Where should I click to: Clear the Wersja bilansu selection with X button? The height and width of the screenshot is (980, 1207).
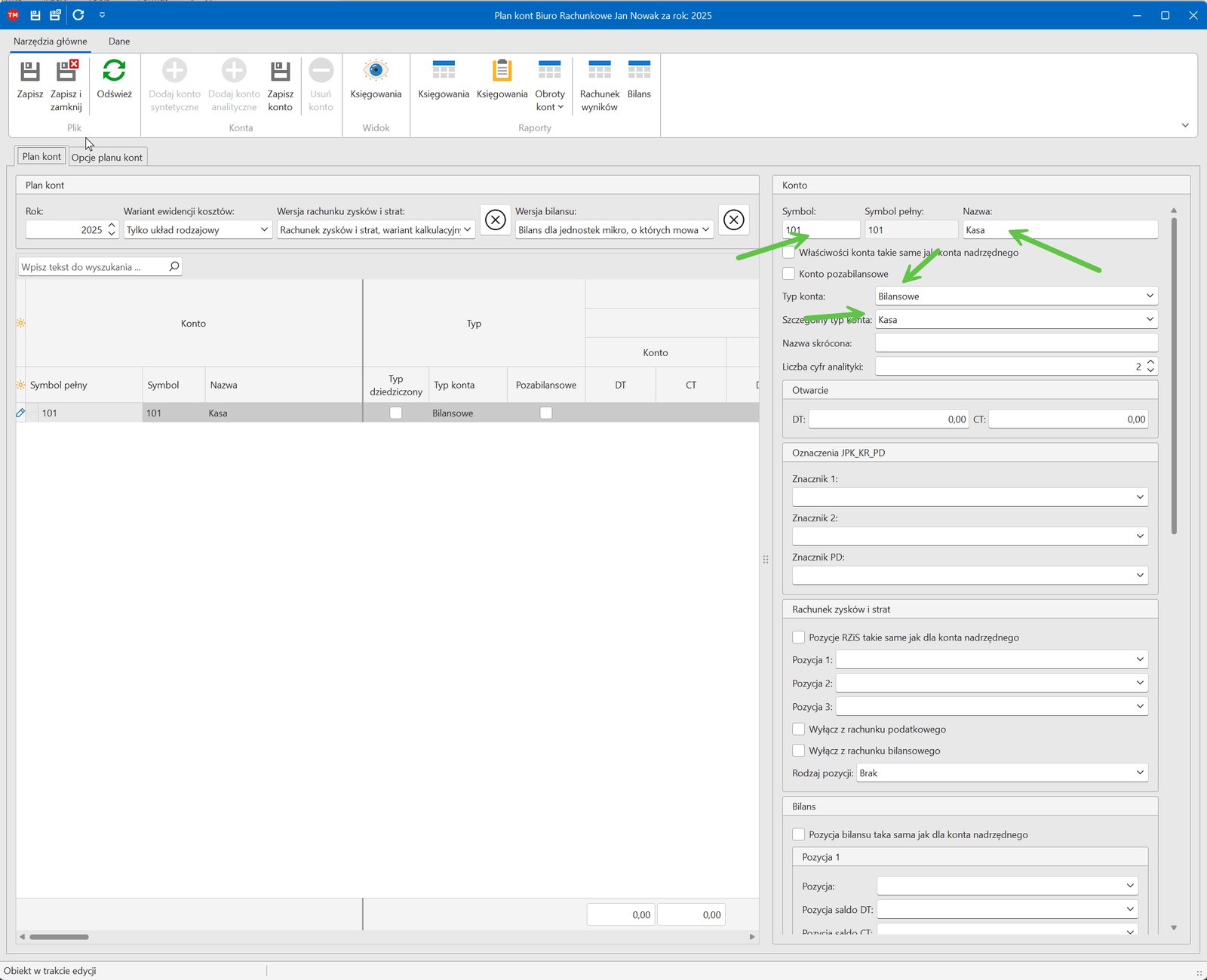(733, 220)
